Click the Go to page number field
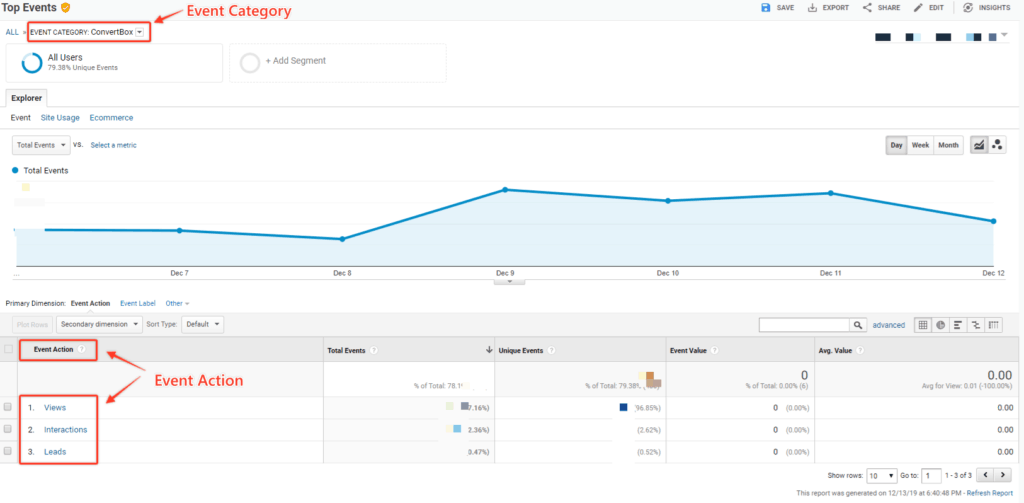Screen dimensions: 1024x503 pyautogui.click(x=932, y=475)
